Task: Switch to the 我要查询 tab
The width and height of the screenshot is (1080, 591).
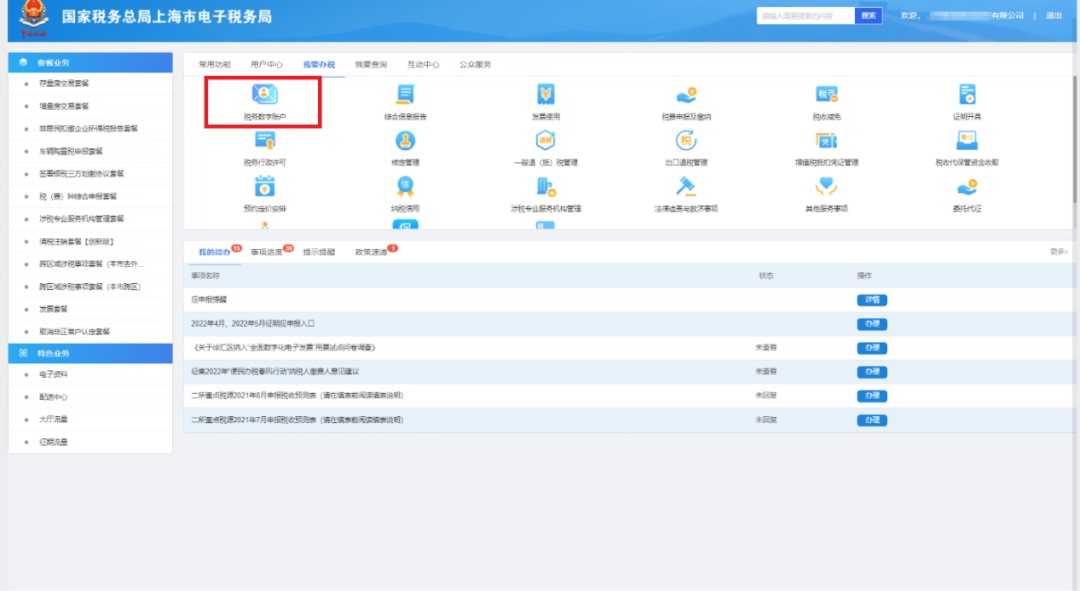Action: [x=370, y=64]
